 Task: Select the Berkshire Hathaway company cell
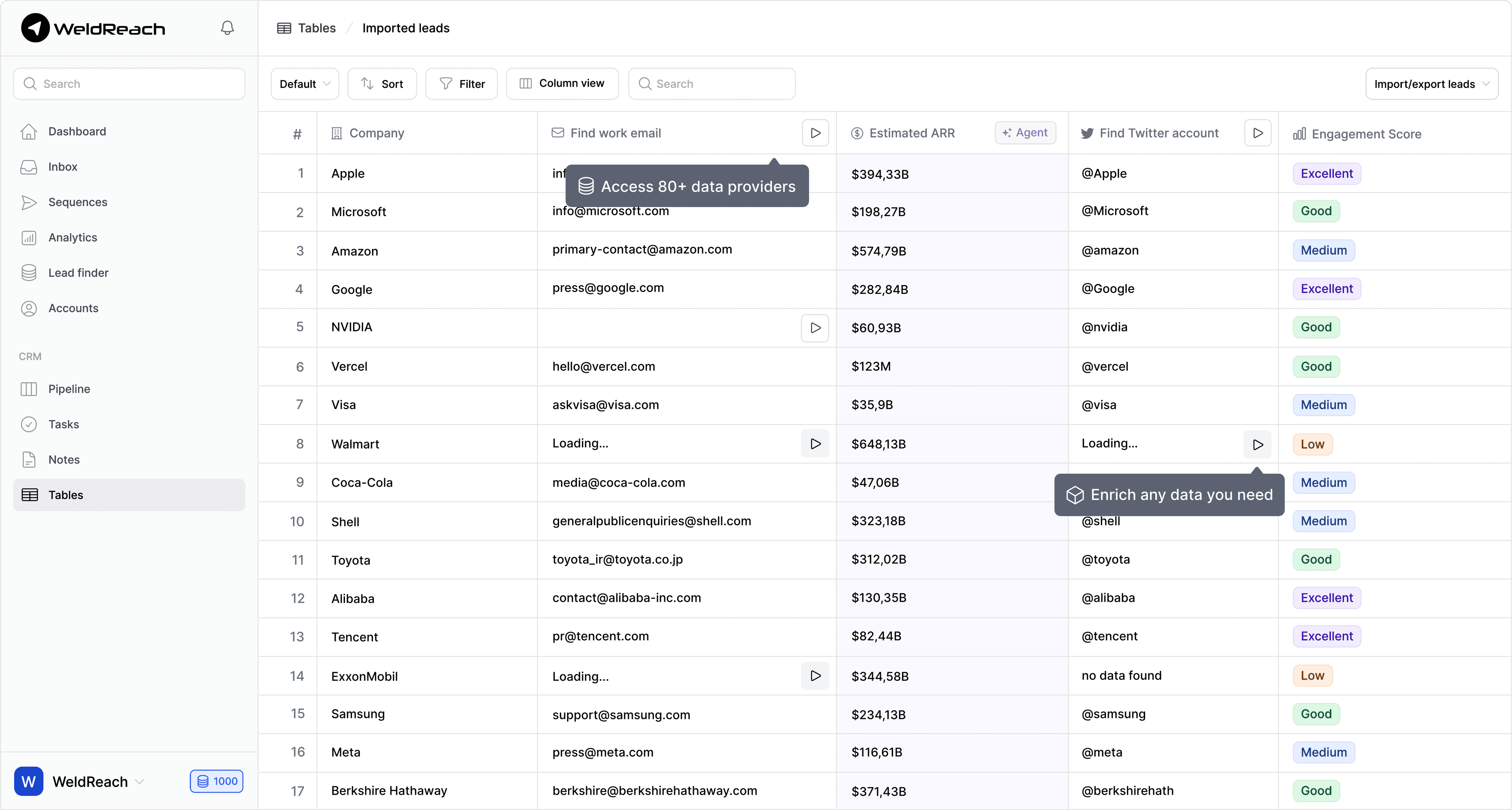tap(427, 791)
